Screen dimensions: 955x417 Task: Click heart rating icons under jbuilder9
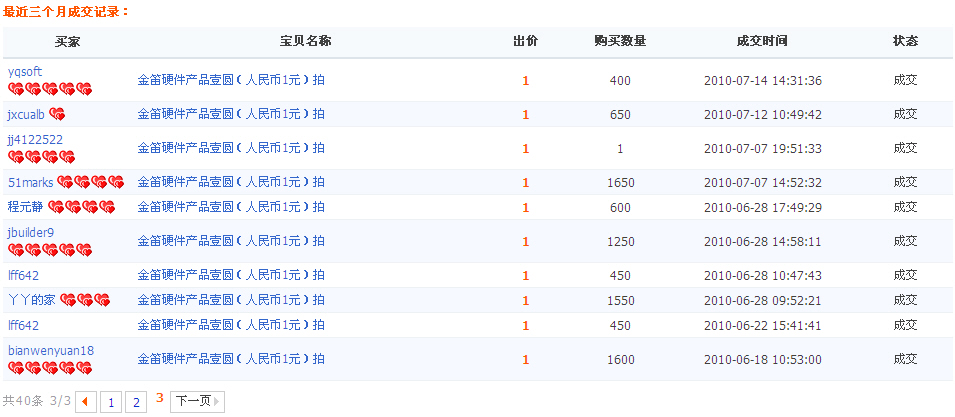point(50,250)
